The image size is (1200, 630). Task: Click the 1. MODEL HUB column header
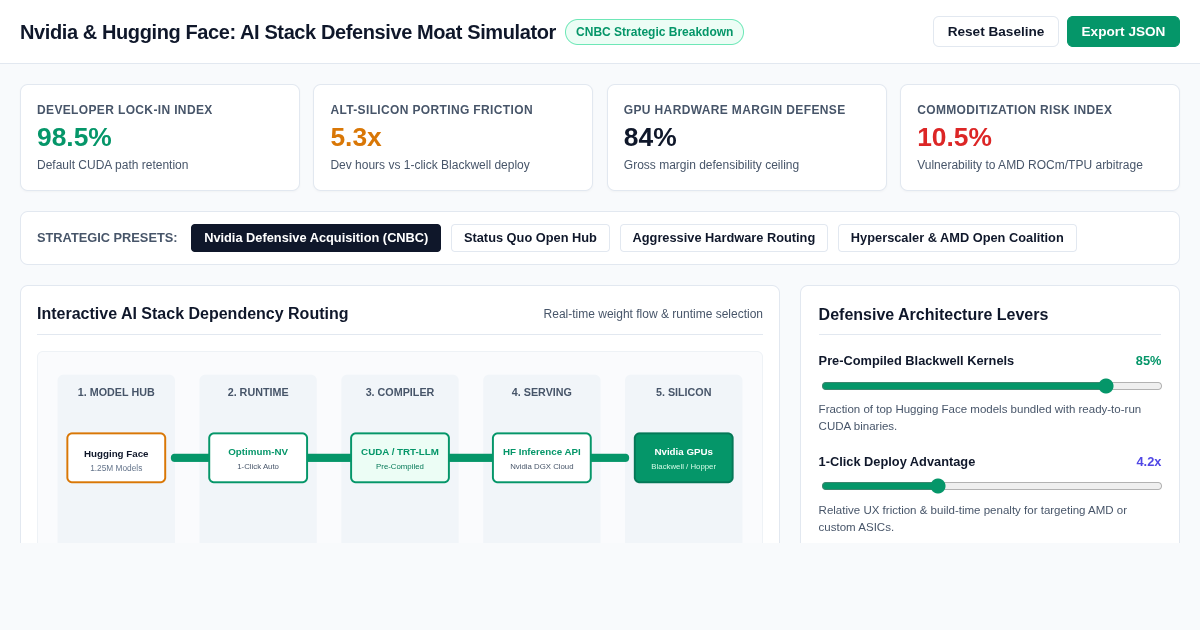(x=116, y=392)
